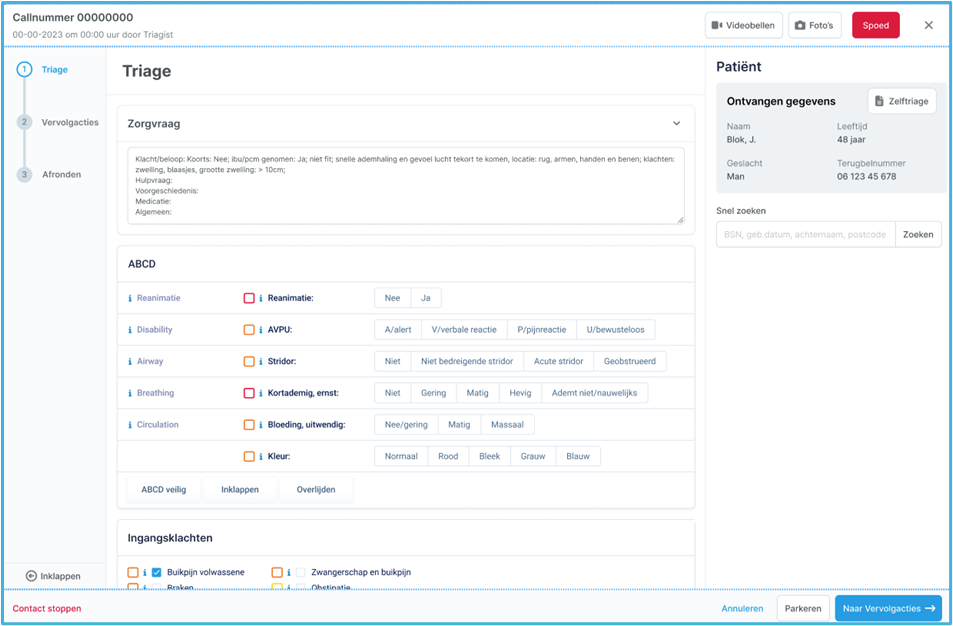Start a video call with Videobellen
Viewport: 953px width, 626px height.
[x=744, y=26]
